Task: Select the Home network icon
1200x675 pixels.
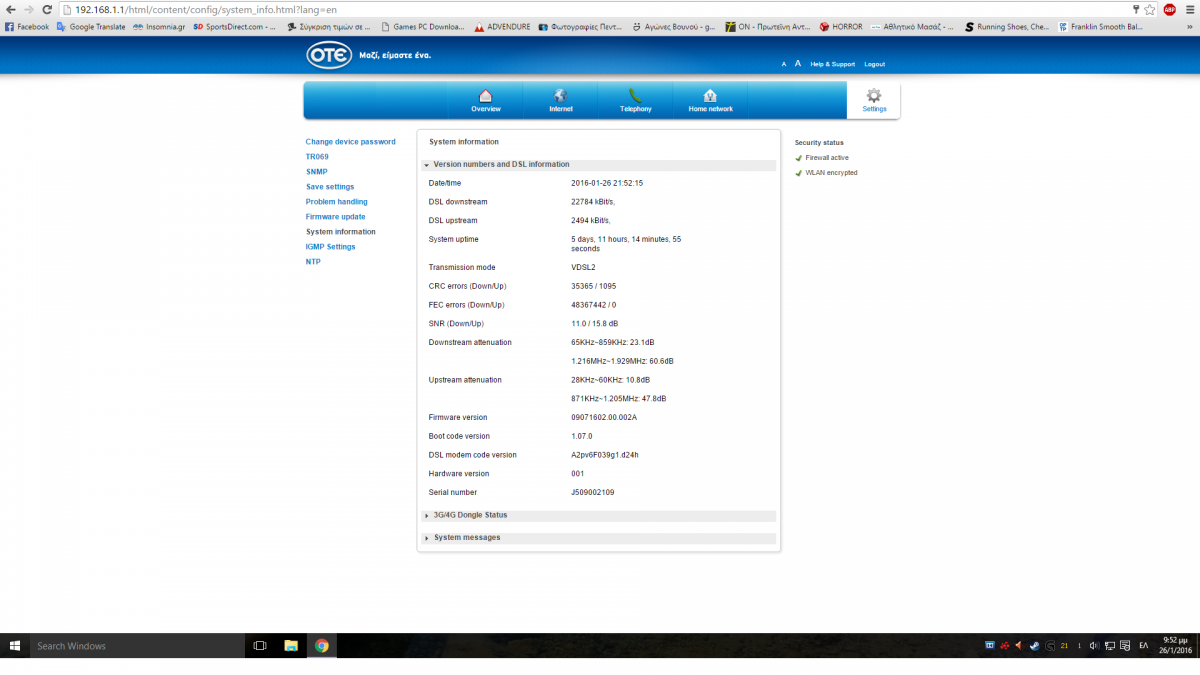Action: [710, 96]
